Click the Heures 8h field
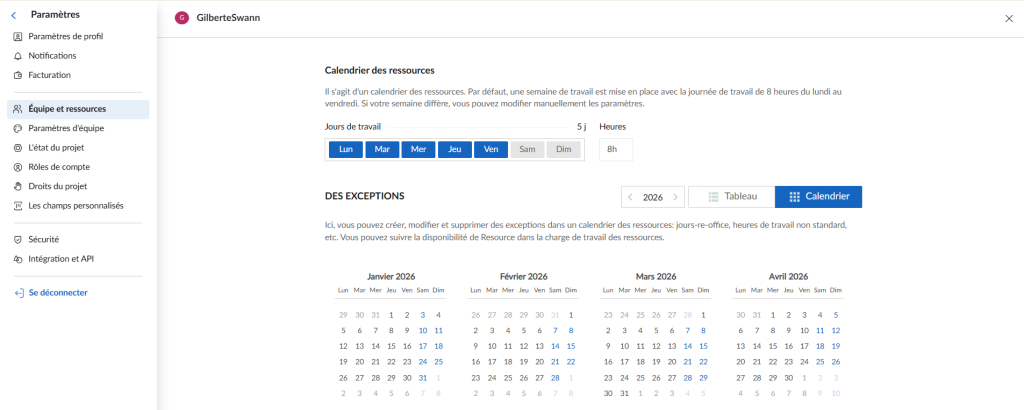Image resolution: width=1024 pixels, height=410 pixels. coord(616,150)
